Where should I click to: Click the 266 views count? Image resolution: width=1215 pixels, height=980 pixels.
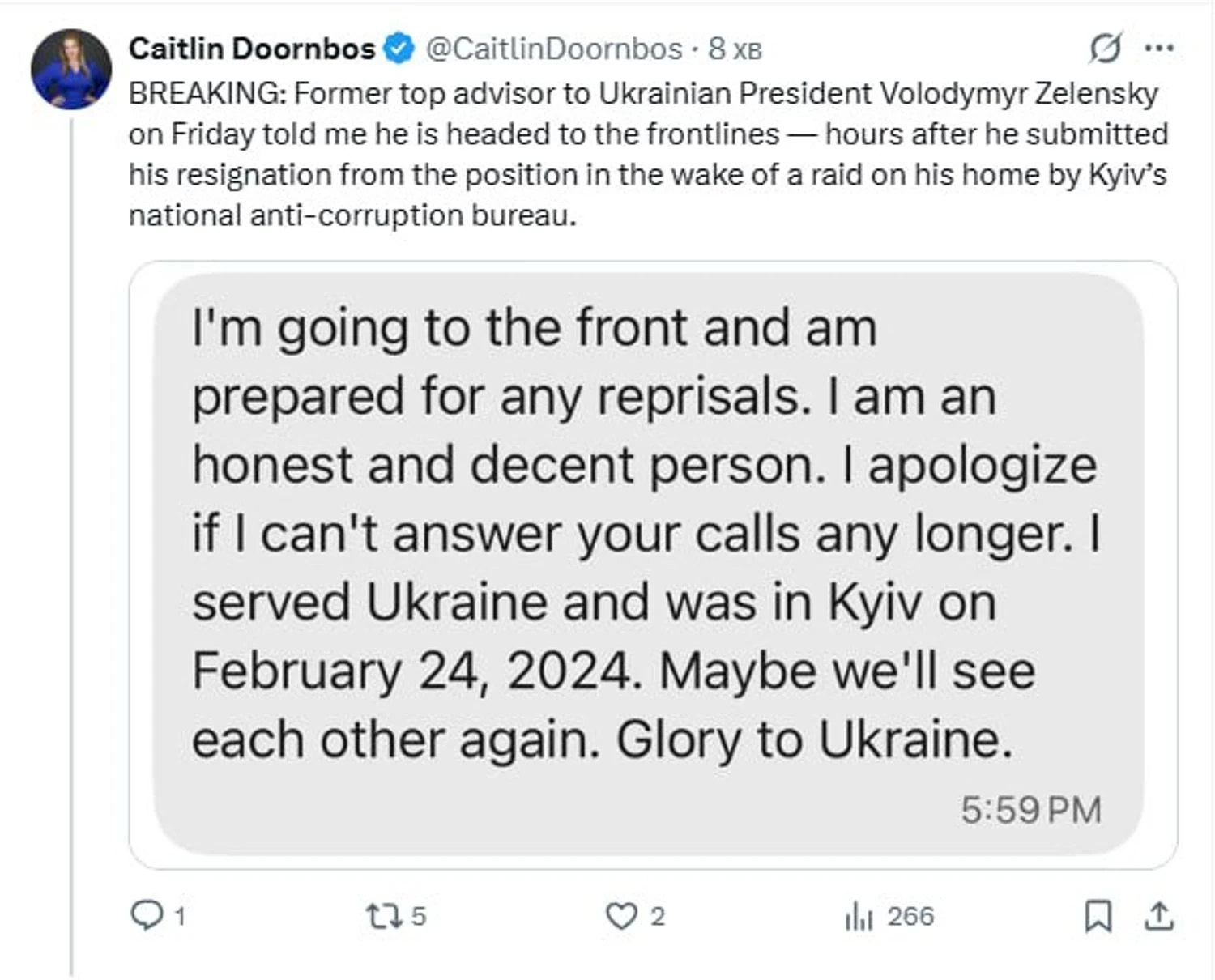[910, 916]
